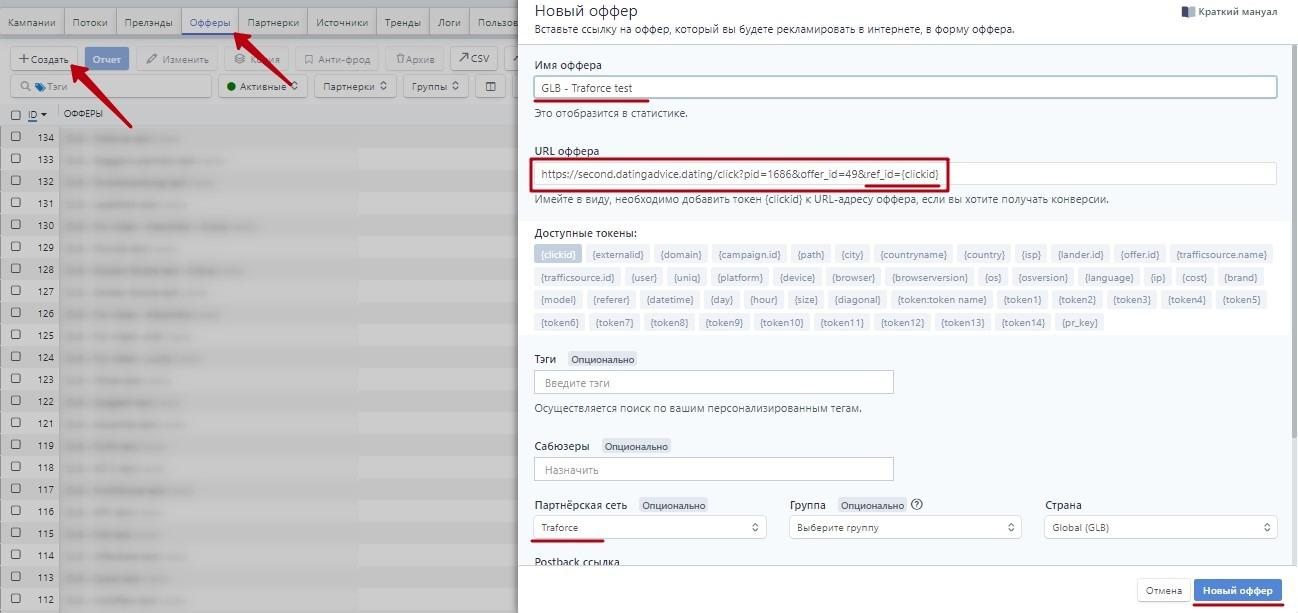Screen dimensions: 1298x613
Task: Insert the {browserversion} token
Action: (929, 278)
